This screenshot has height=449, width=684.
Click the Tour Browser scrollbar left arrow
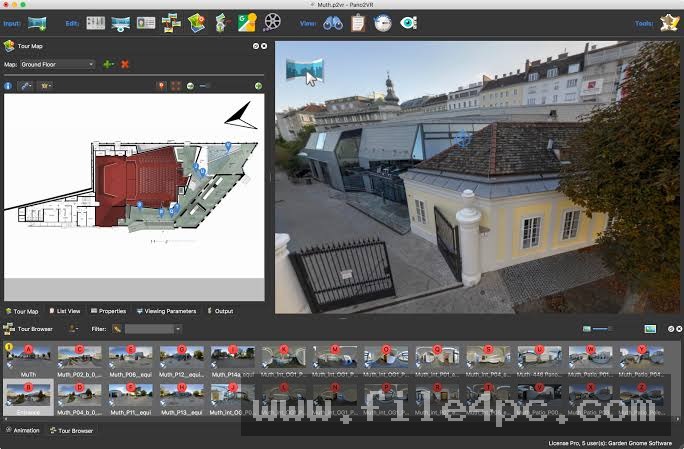(5, 420)
